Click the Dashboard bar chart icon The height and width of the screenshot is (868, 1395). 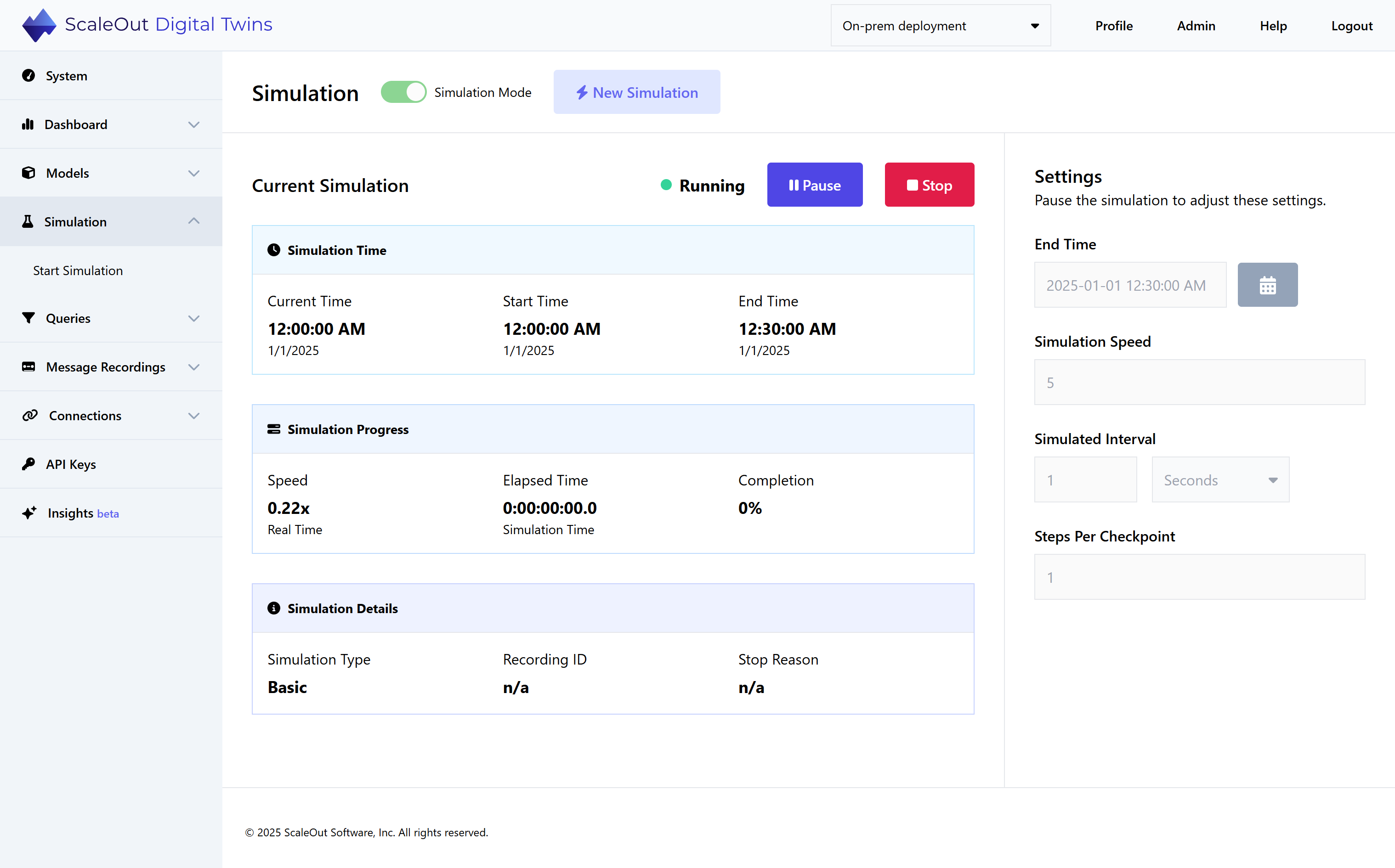tap(28, 124)
